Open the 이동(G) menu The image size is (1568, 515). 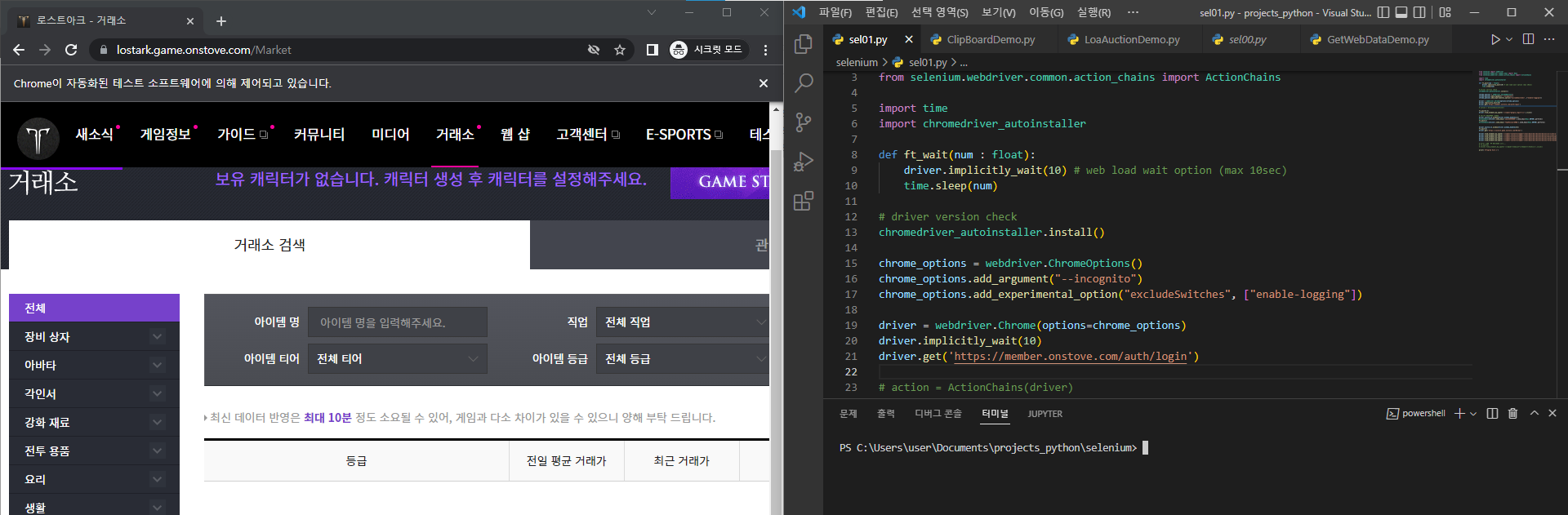coord(1045,12)
